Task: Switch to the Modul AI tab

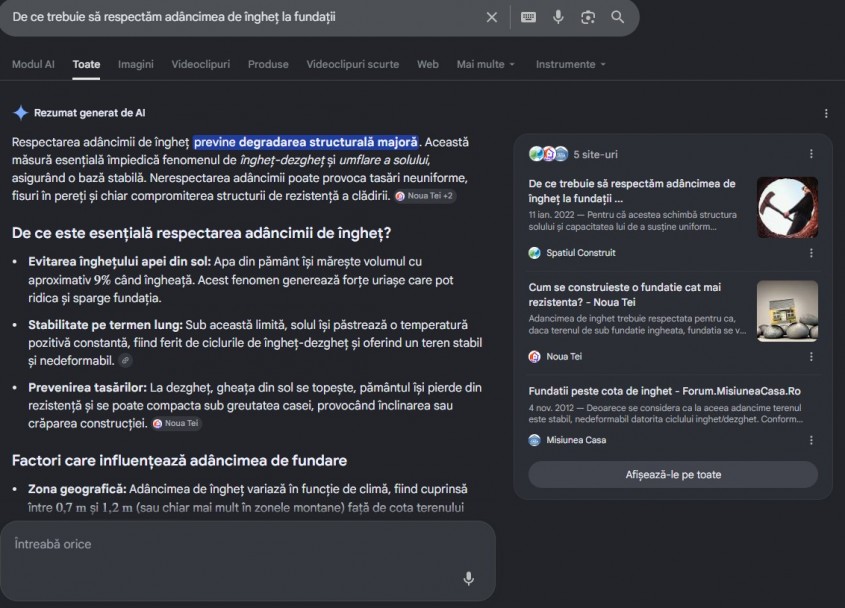Action: [x=33, y=64]
